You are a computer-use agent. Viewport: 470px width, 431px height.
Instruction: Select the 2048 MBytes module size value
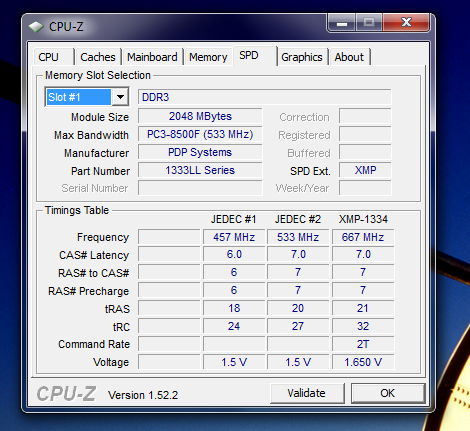click(200, 116)
